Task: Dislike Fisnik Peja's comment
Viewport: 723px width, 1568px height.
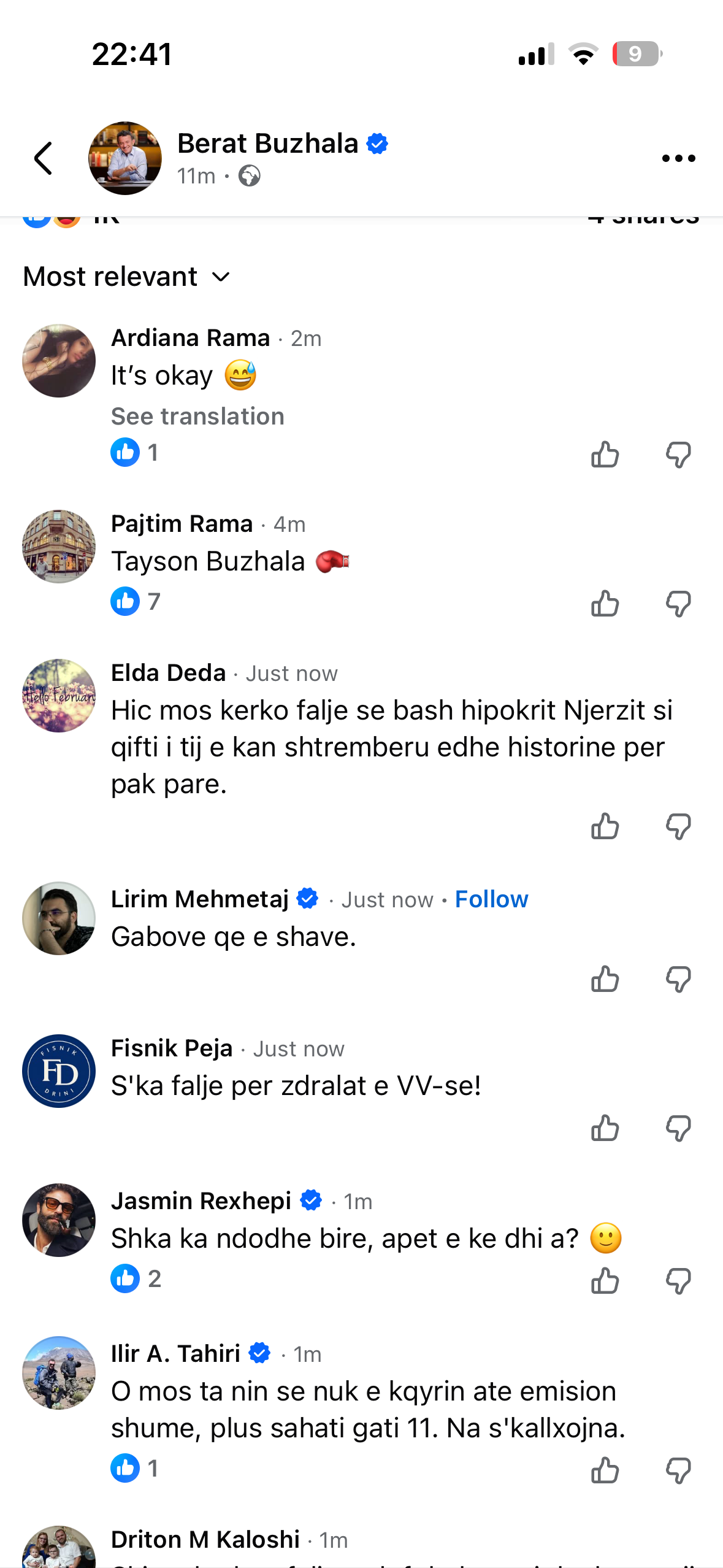Action: [x=678, y=1128]
